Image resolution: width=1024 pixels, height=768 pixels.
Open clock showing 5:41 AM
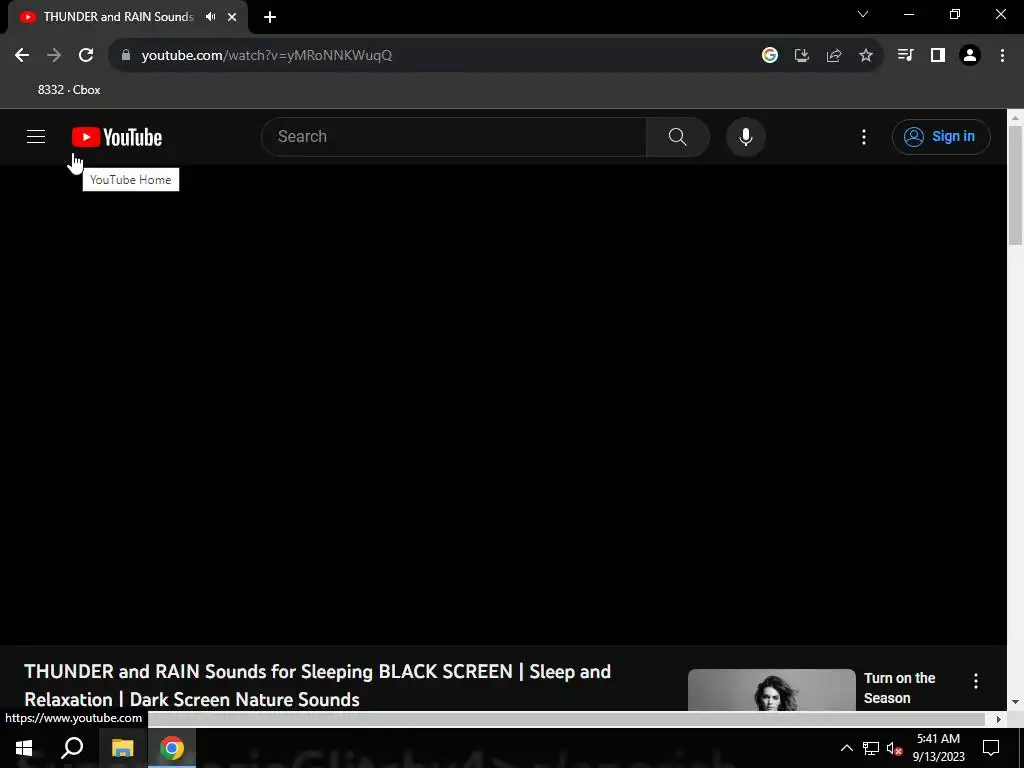tap(938, 748)
